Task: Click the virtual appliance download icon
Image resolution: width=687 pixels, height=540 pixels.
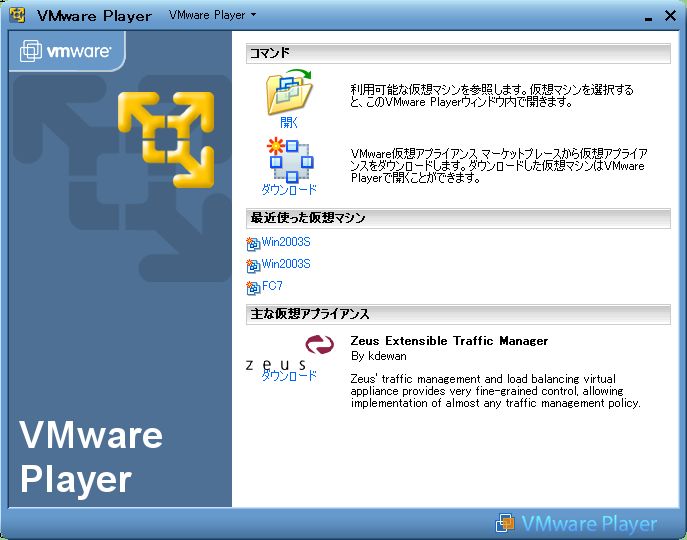Action: pos(290,160)
